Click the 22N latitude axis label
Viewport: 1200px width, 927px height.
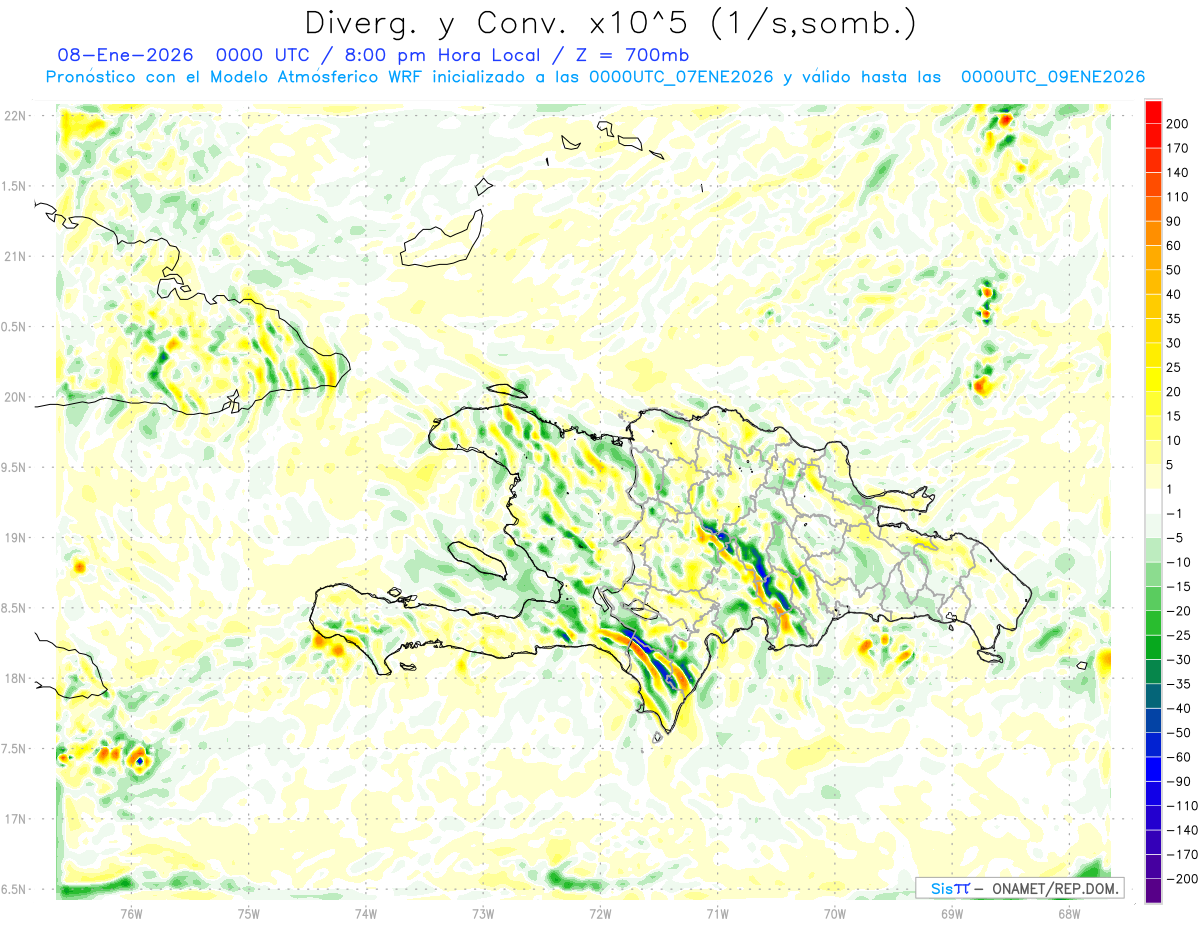(15, 116)
